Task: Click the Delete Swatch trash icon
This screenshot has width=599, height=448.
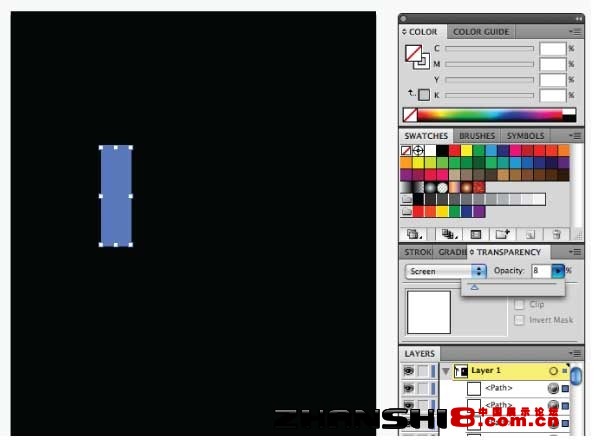Action: tap(556, 234)
